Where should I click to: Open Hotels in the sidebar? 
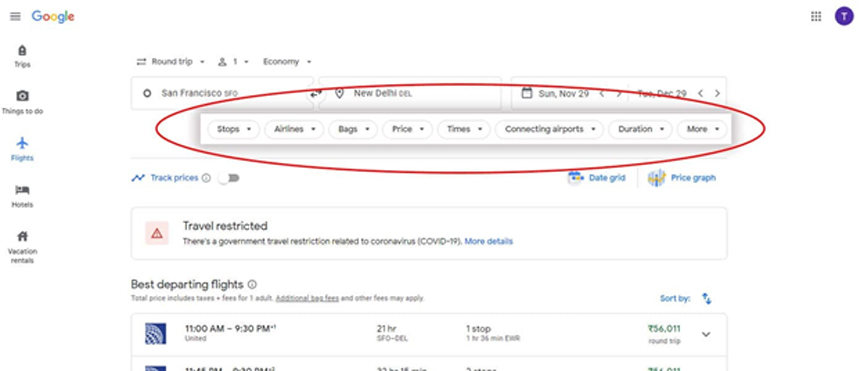click(22, 196)
